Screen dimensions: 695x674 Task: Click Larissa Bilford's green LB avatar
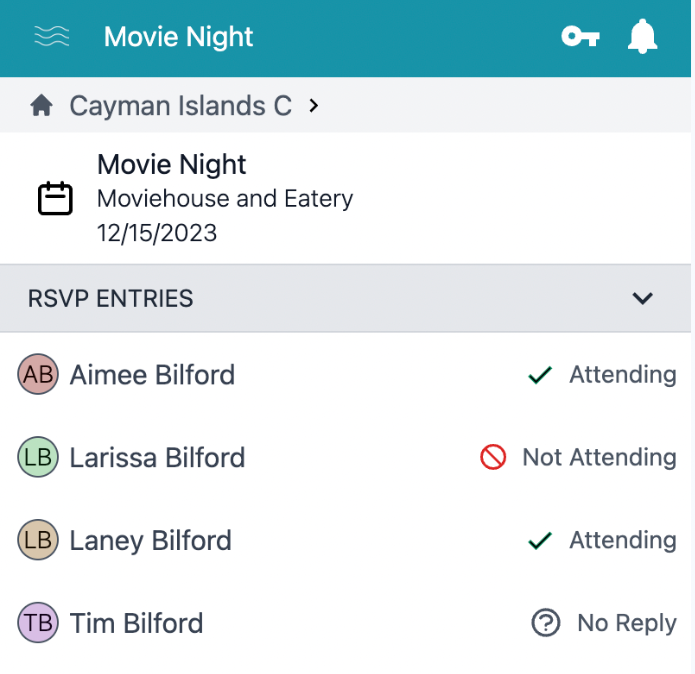(38, 458)
